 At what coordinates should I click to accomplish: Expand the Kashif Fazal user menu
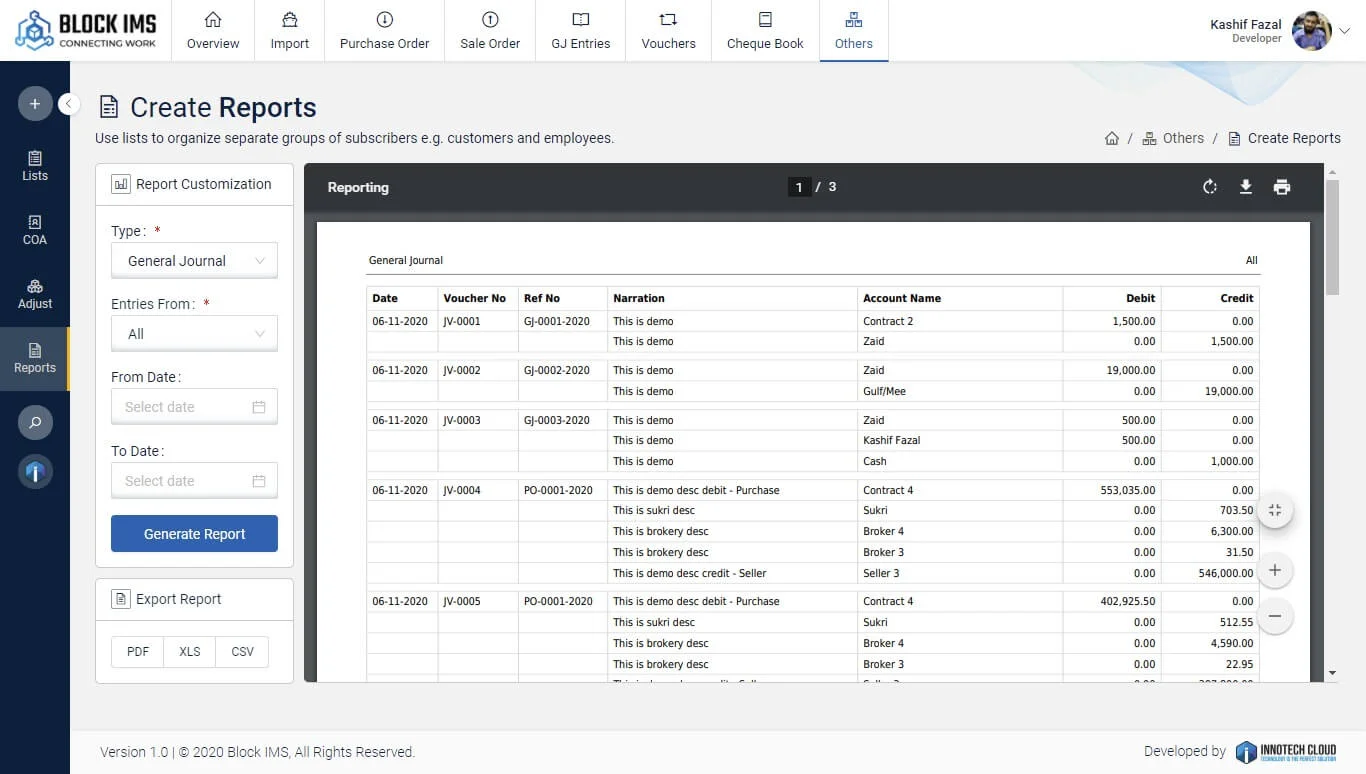tap(1344, 31)
